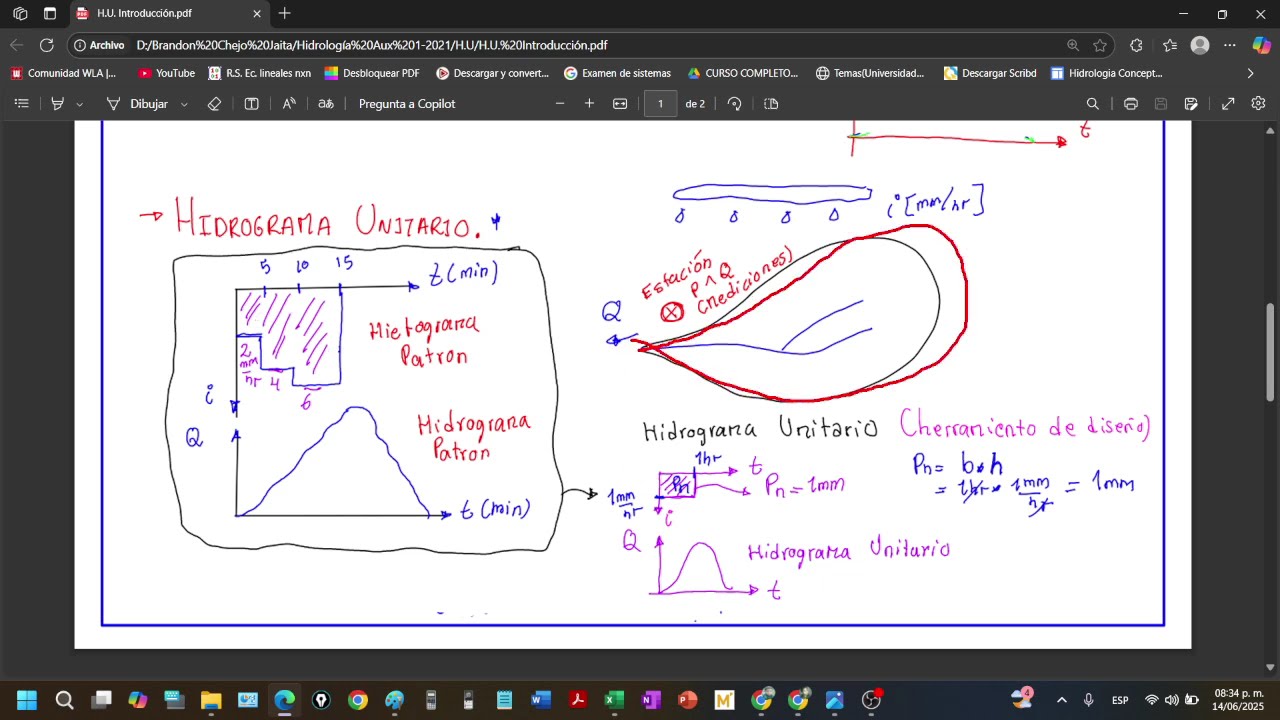The image size is (1280, 720).
Task: Open Windows taskbar search
Action: 64,700
